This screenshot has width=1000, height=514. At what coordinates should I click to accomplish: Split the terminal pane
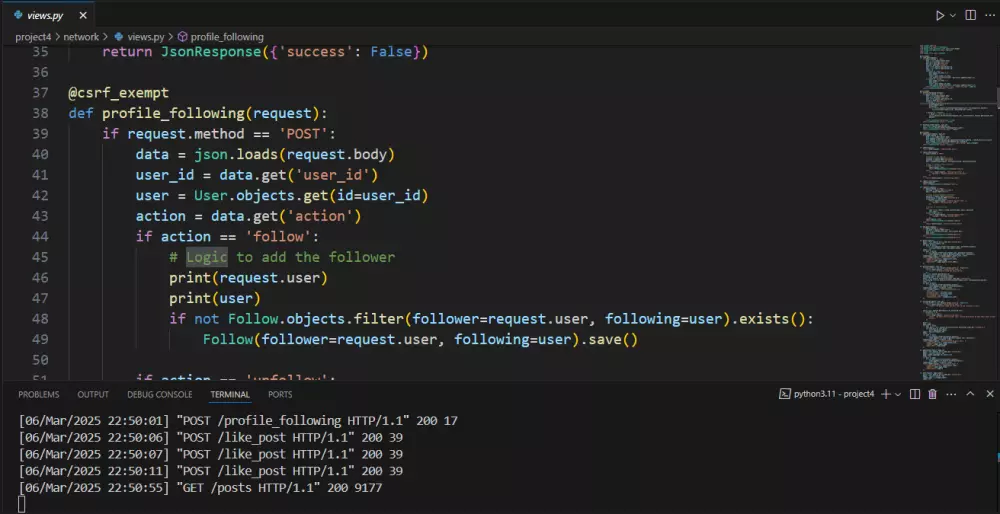pyautogui.click(x=915, y=394)
